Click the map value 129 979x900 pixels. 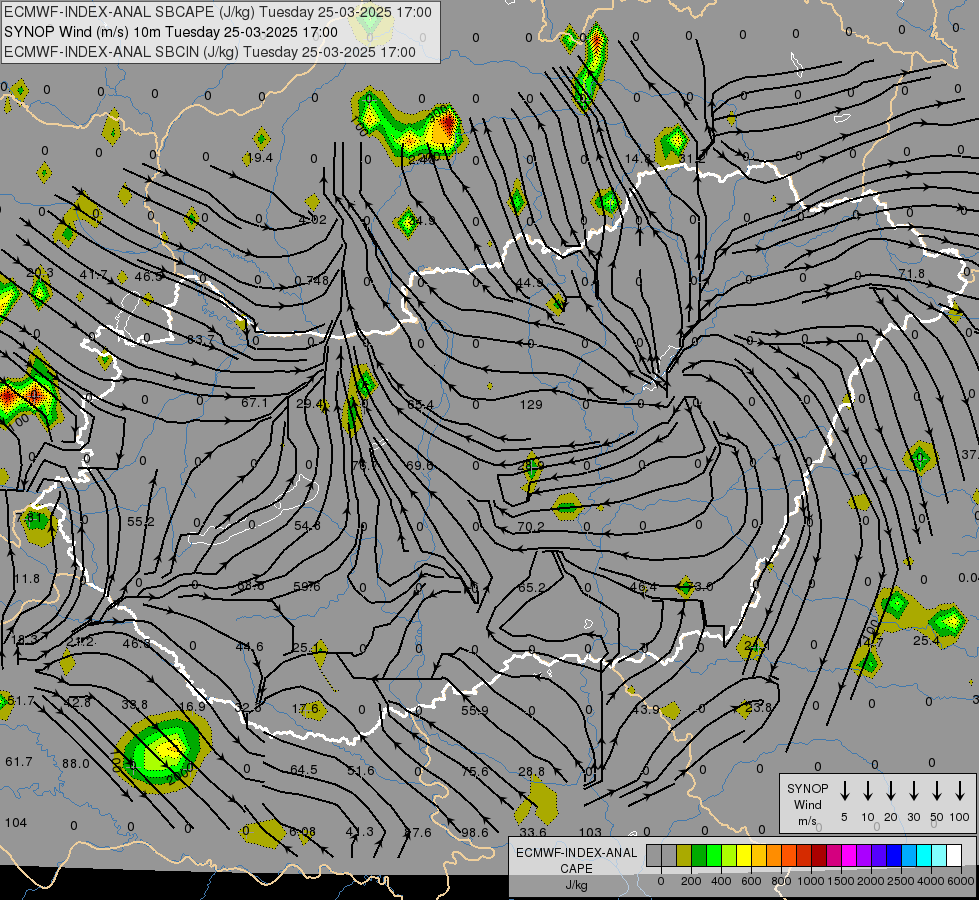(531, 405)
